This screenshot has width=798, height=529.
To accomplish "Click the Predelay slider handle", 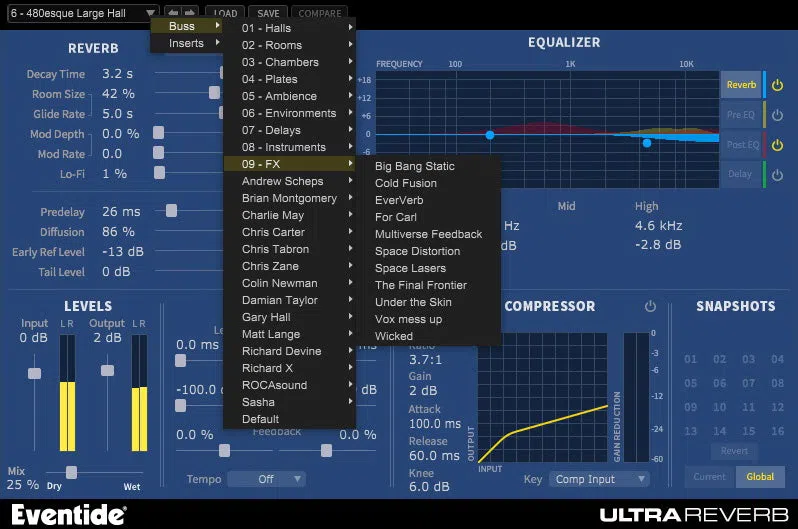I will [172, 210].
